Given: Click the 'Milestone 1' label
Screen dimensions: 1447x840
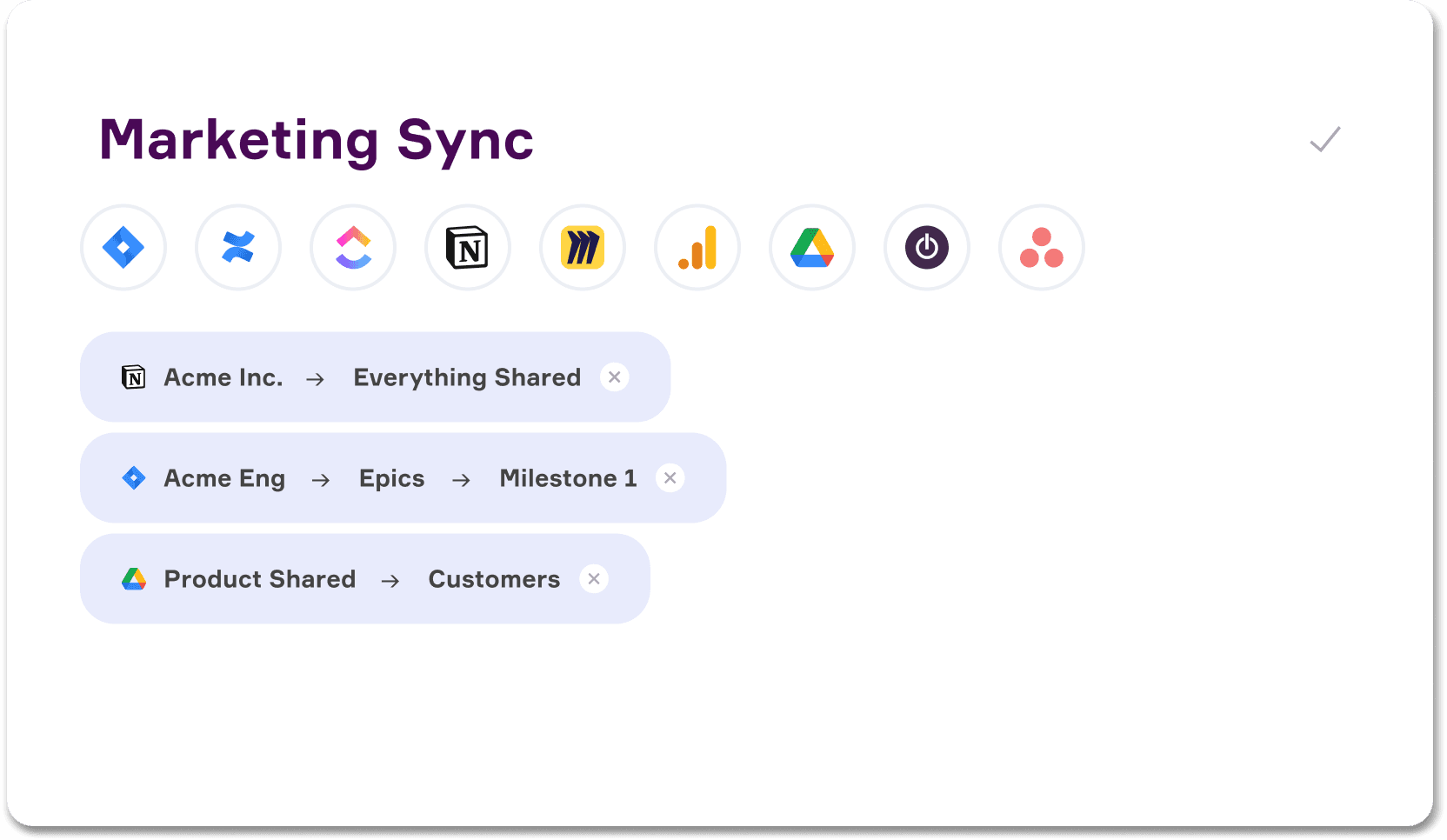Looking at the screenshot, I should coord(568,478).
